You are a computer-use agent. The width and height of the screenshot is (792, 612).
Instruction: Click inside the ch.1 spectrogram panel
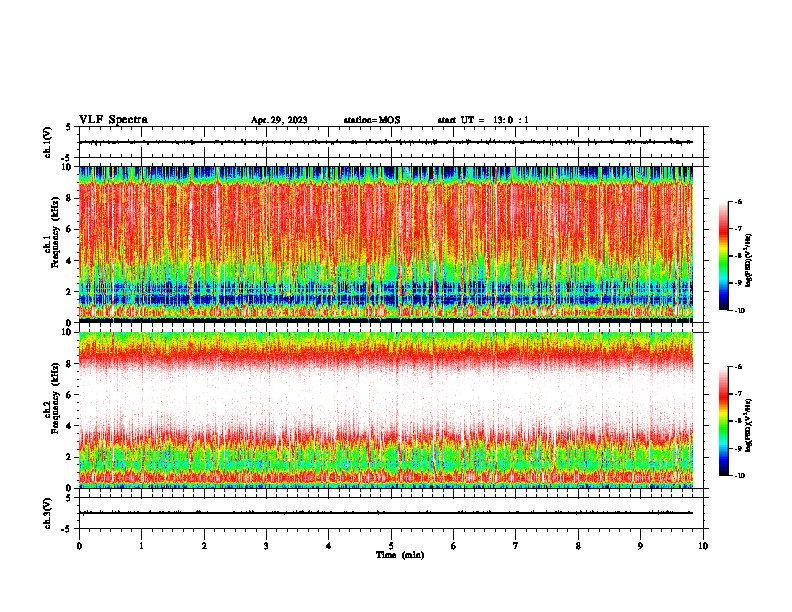click(386, 244)
